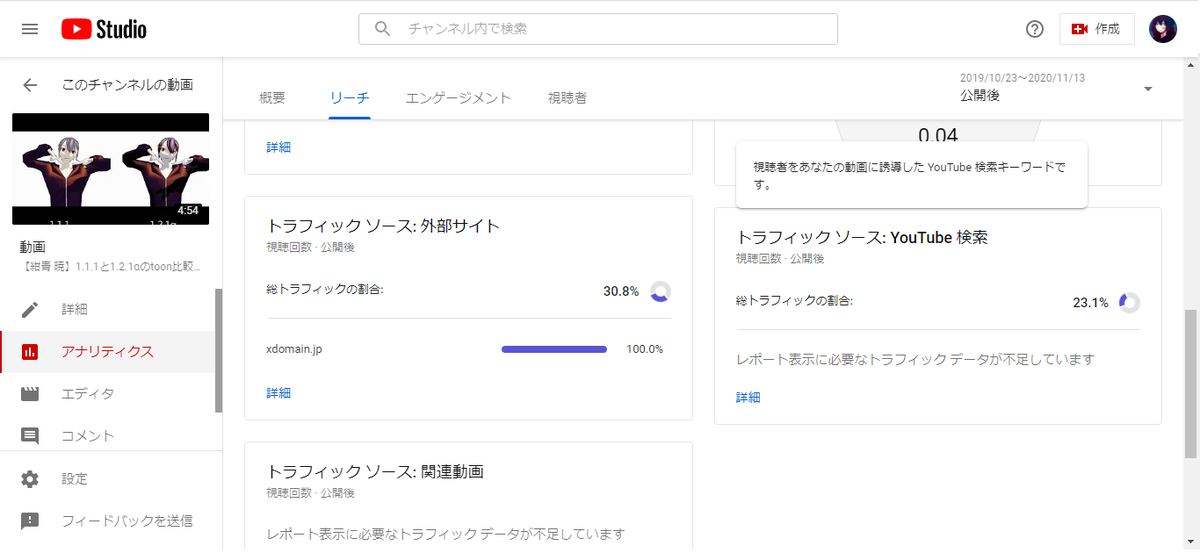Click the 30.8% traffic share value
The image size is (1200, 560).
tap(620, 291)
